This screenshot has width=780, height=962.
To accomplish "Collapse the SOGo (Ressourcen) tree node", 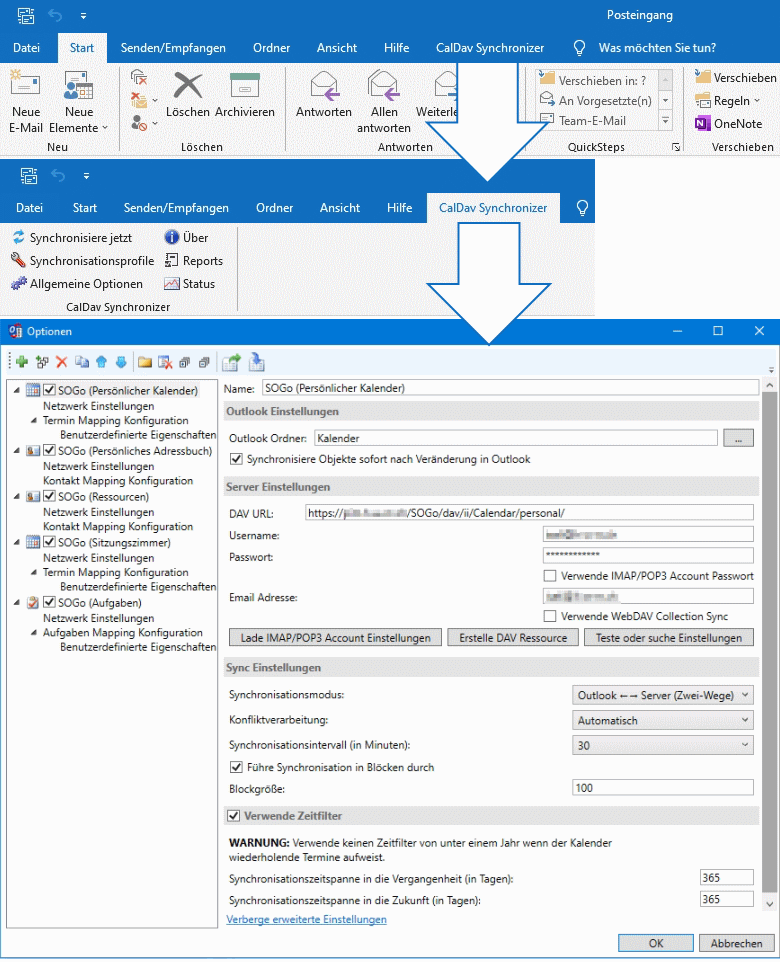I will point(17,496).
